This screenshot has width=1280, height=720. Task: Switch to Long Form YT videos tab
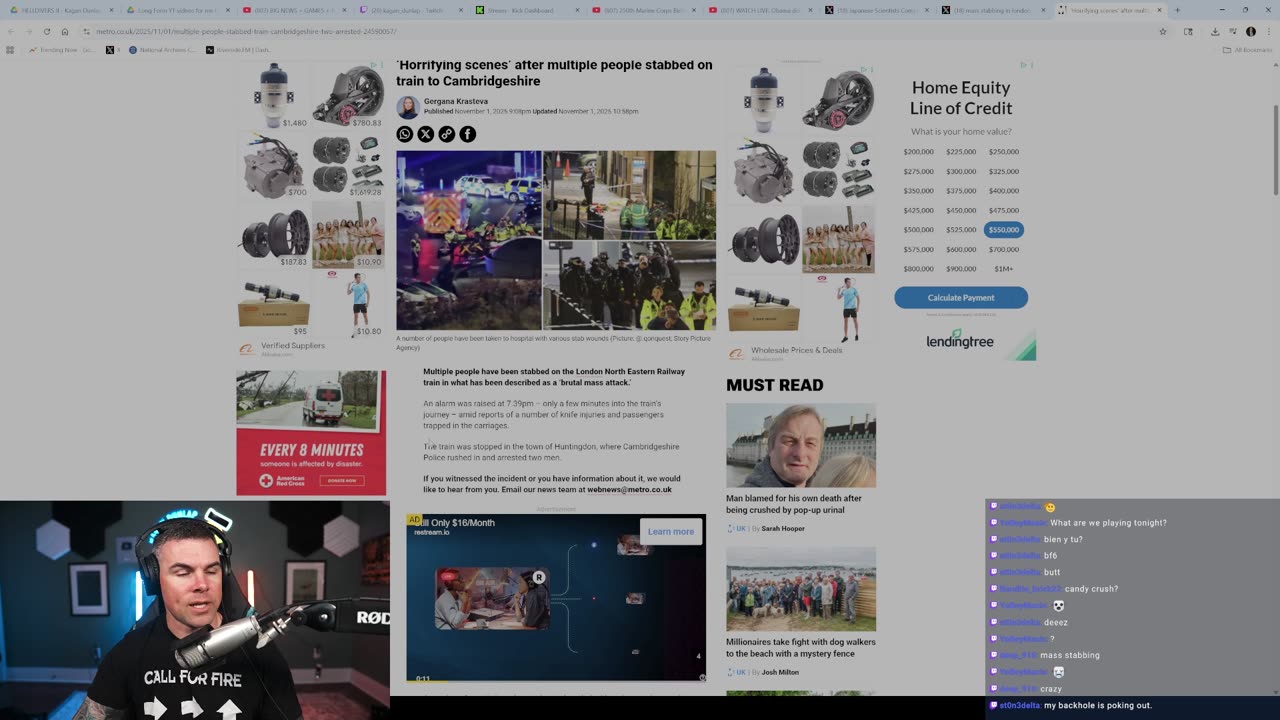point(178,10)
